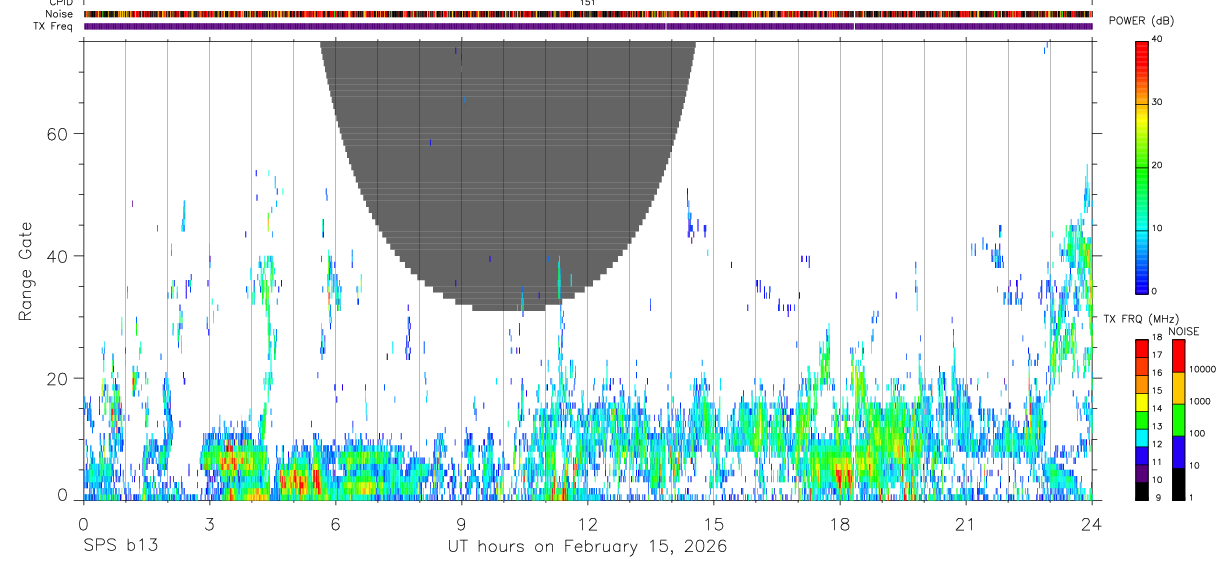Click the 100 label on the noise scale
Screen dimensions: 1228x567
(1197, 433)
